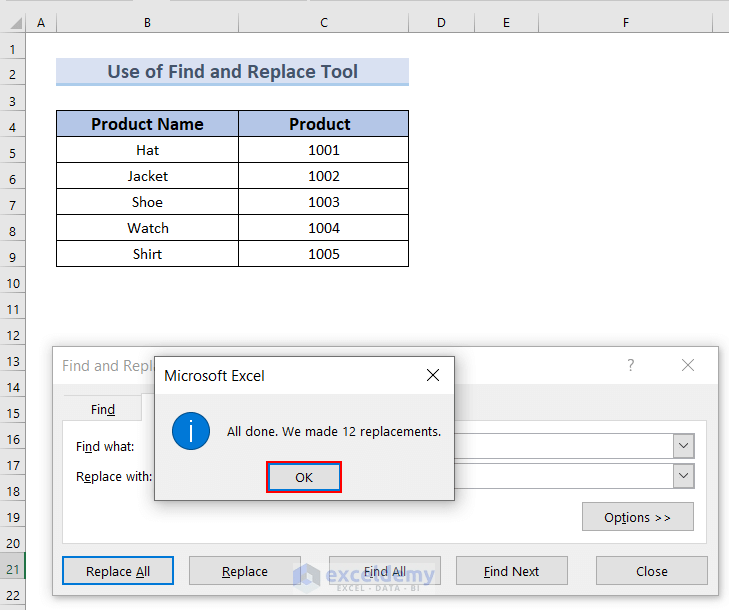Close the Microsoft Excel message box
Screen dimensions: 729x610
(x=433, y=375)
